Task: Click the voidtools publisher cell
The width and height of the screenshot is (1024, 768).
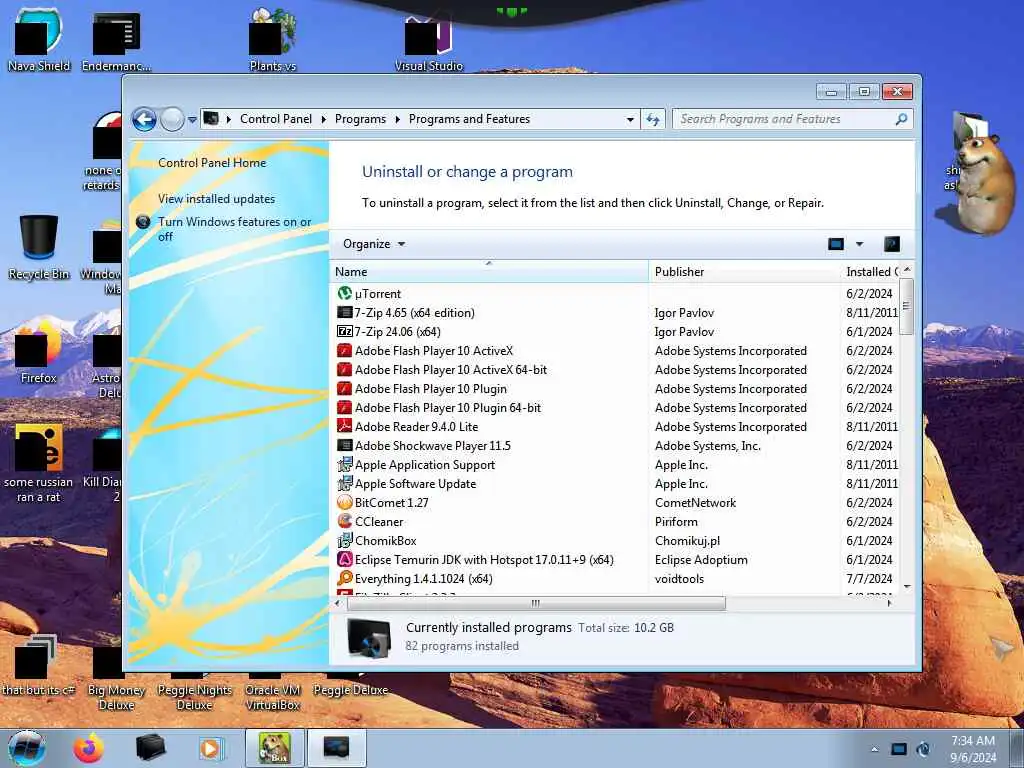Action: click(x=679, y=579)
